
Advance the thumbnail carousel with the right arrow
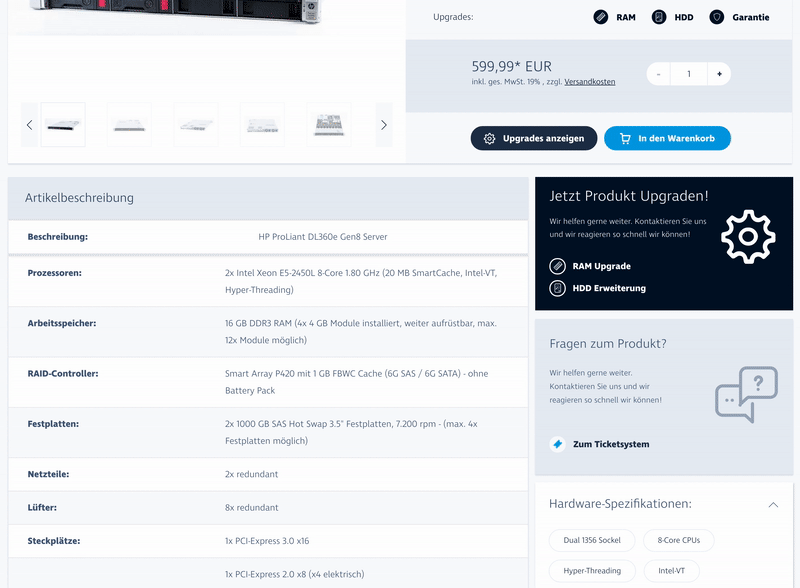coord(383,123)
